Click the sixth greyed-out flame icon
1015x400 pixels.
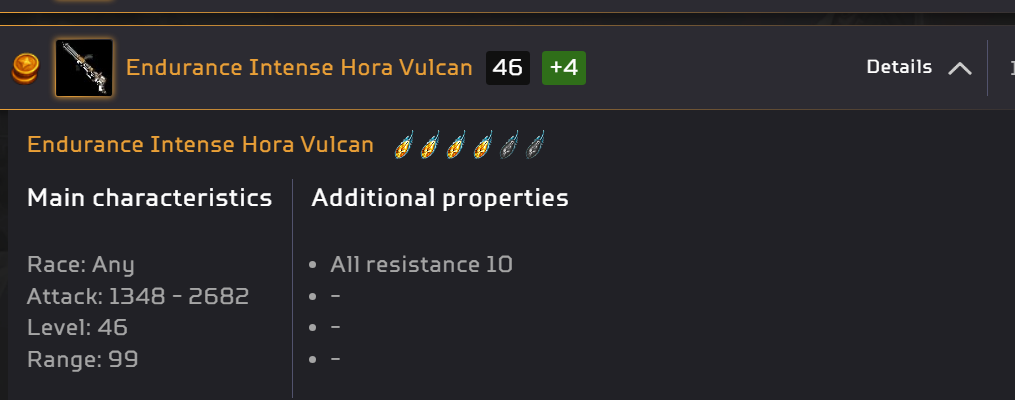pyautogui.click(x=535, y=146)
